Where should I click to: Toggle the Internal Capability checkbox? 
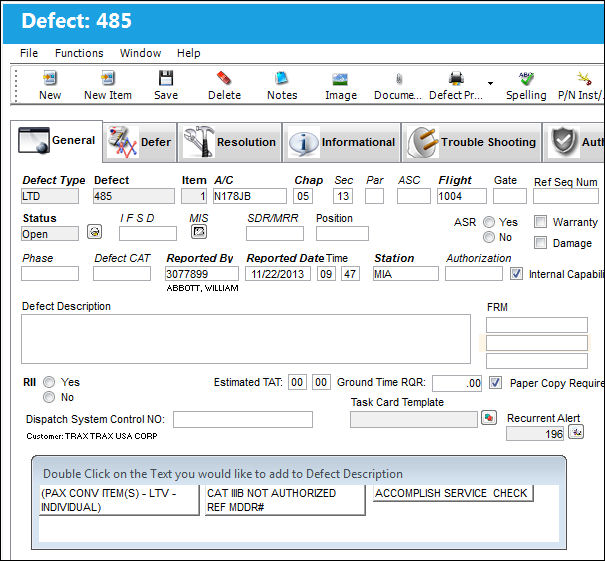pyautogui.click(x=516, y=274)
